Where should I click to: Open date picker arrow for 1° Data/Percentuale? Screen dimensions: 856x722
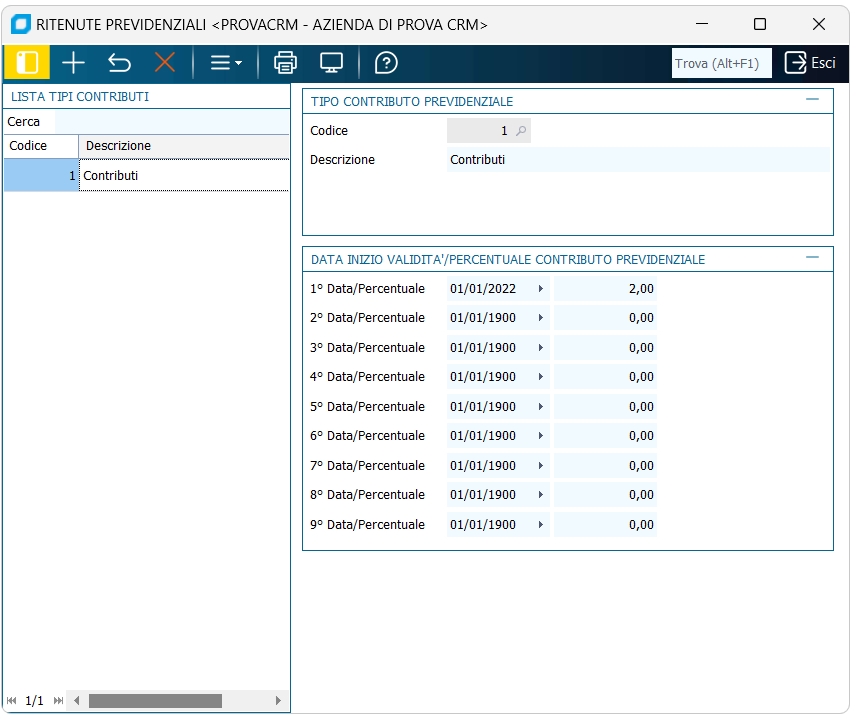[x=541, y=289]
